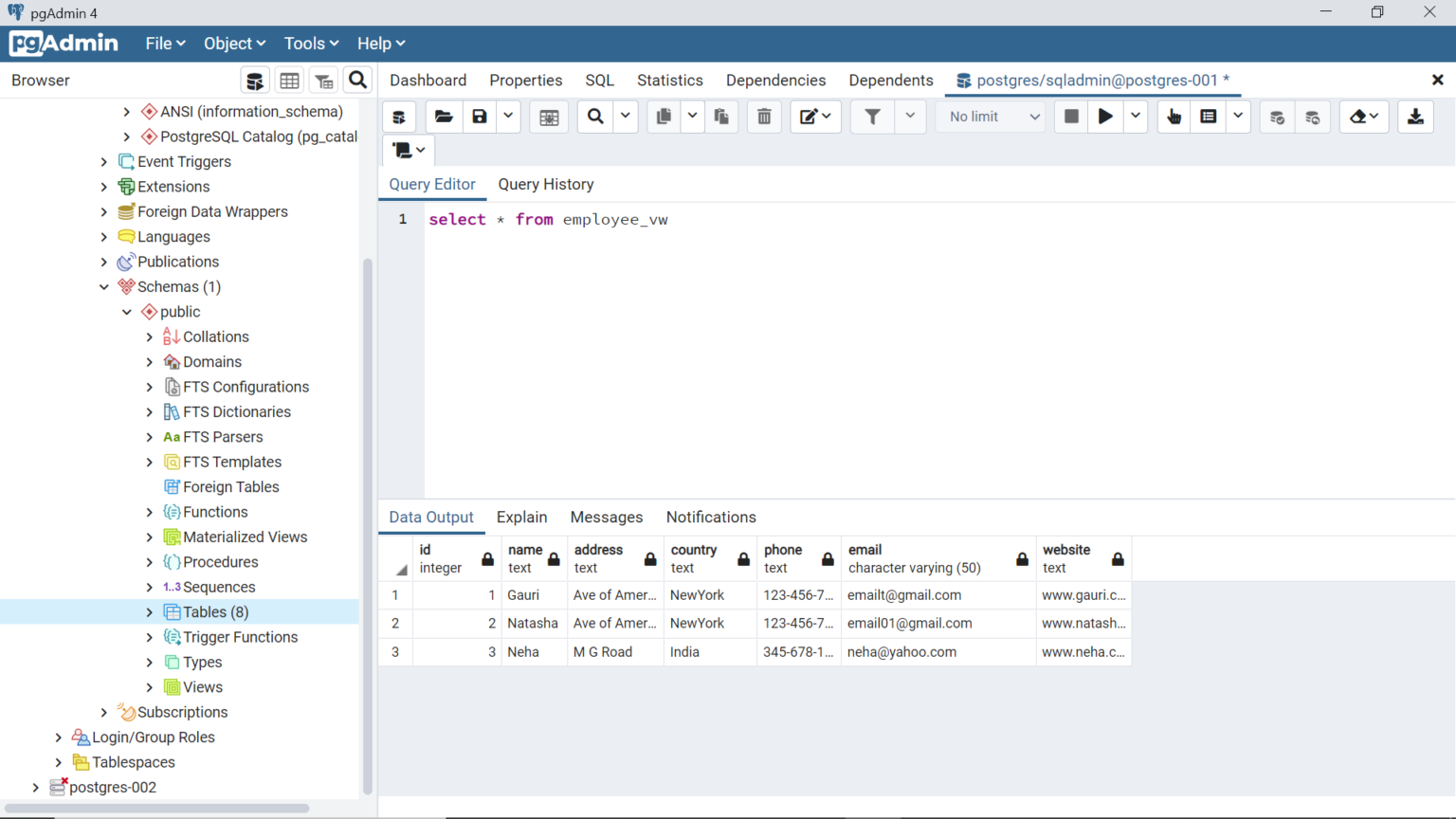Open the search objects dialog via magnifier icon
The width and height of the screenshot is (1456, 819).
[357, 80]
